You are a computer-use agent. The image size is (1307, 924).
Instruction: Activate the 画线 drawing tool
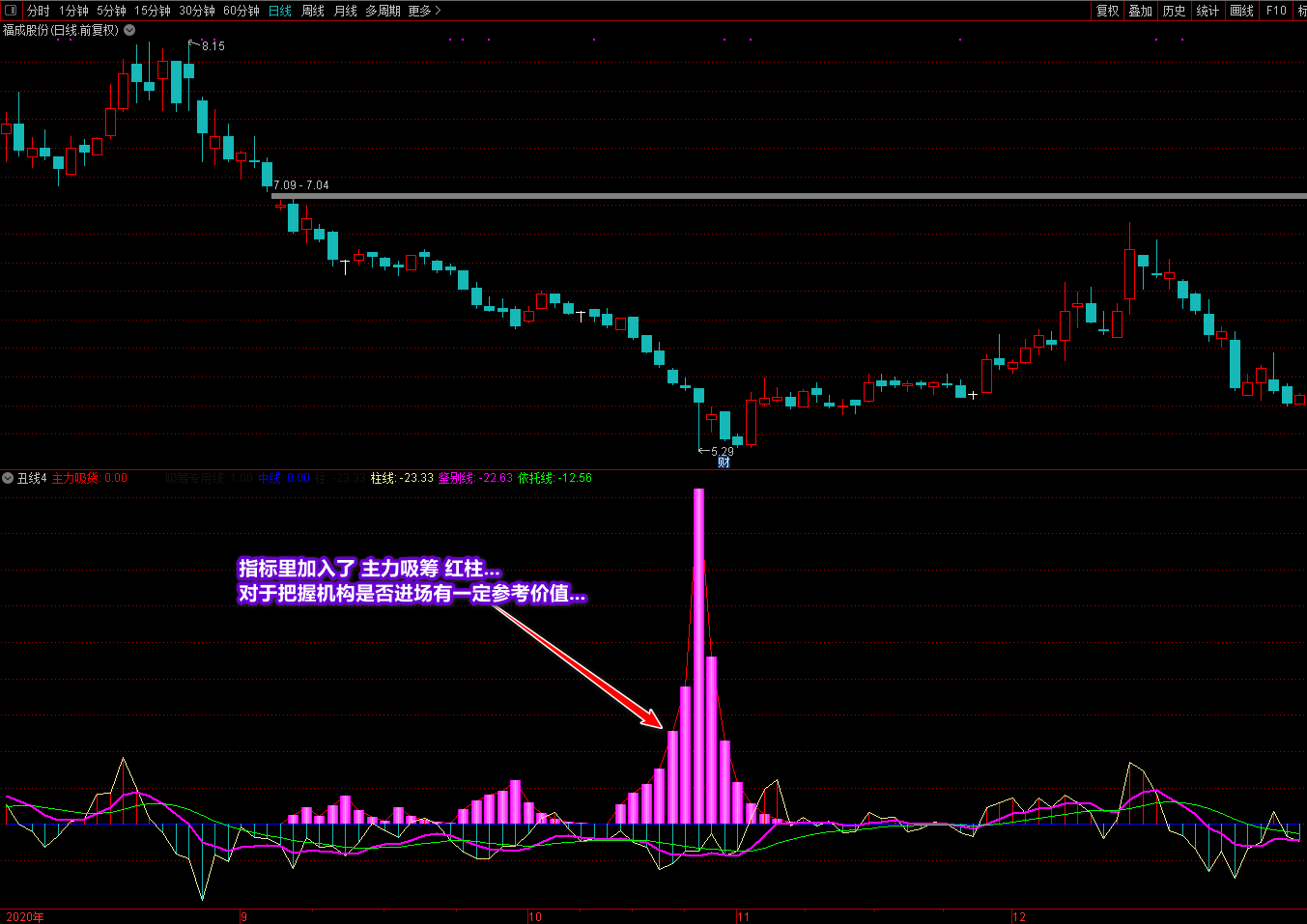coord(1241,11)
